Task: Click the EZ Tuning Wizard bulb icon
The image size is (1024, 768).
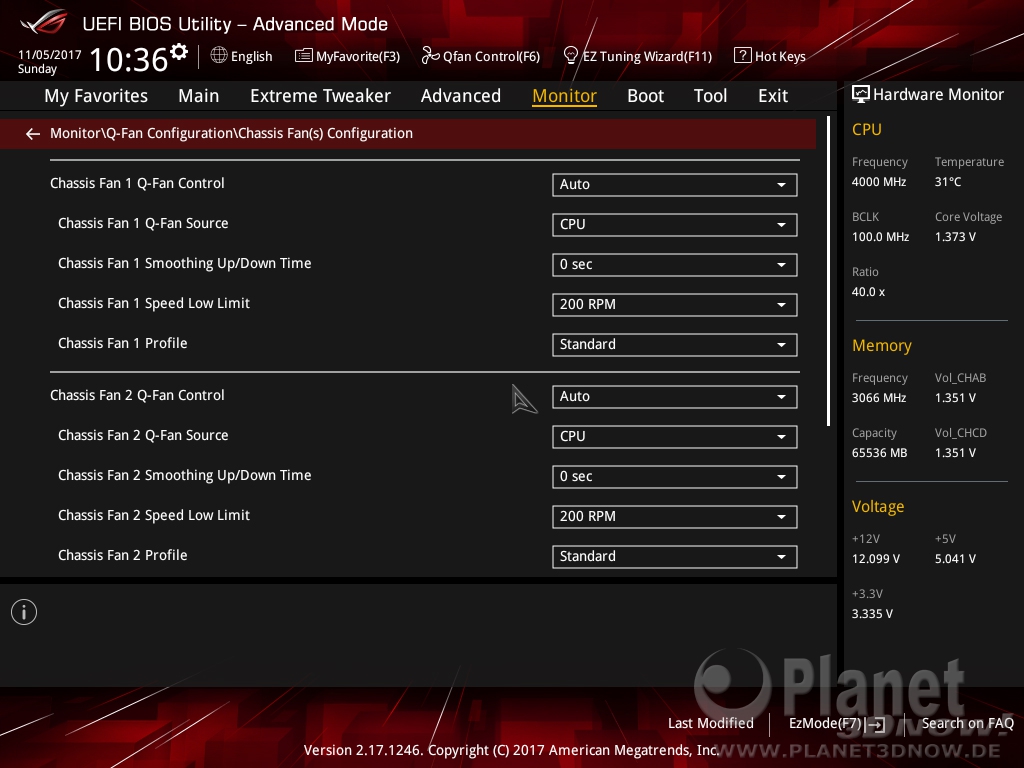Action: [x=570, y=56]
